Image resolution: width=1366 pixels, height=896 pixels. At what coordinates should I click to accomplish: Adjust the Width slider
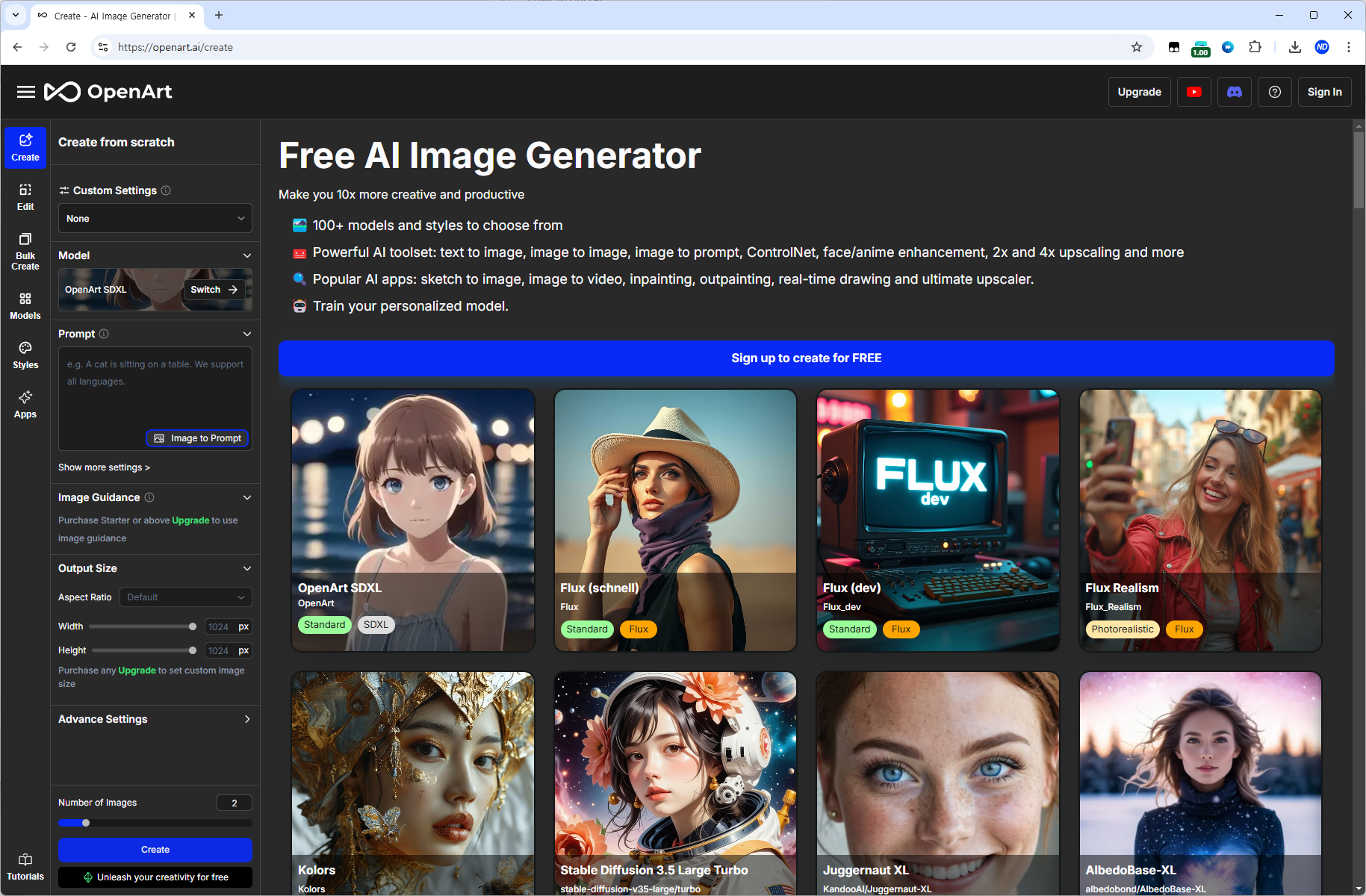143,626
